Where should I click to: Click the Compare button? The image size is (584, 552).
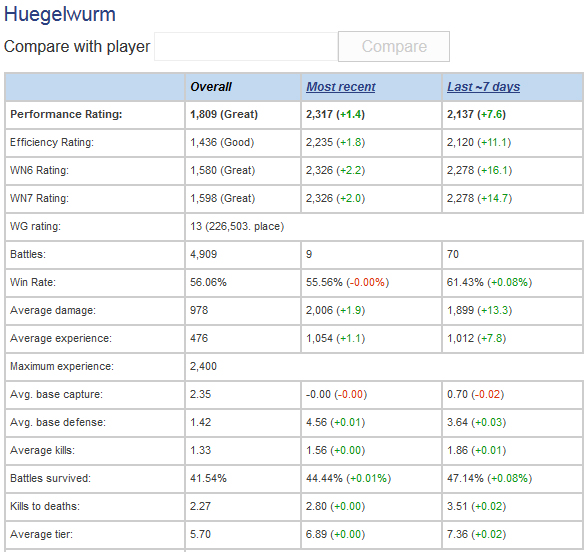tap(394, 47)
